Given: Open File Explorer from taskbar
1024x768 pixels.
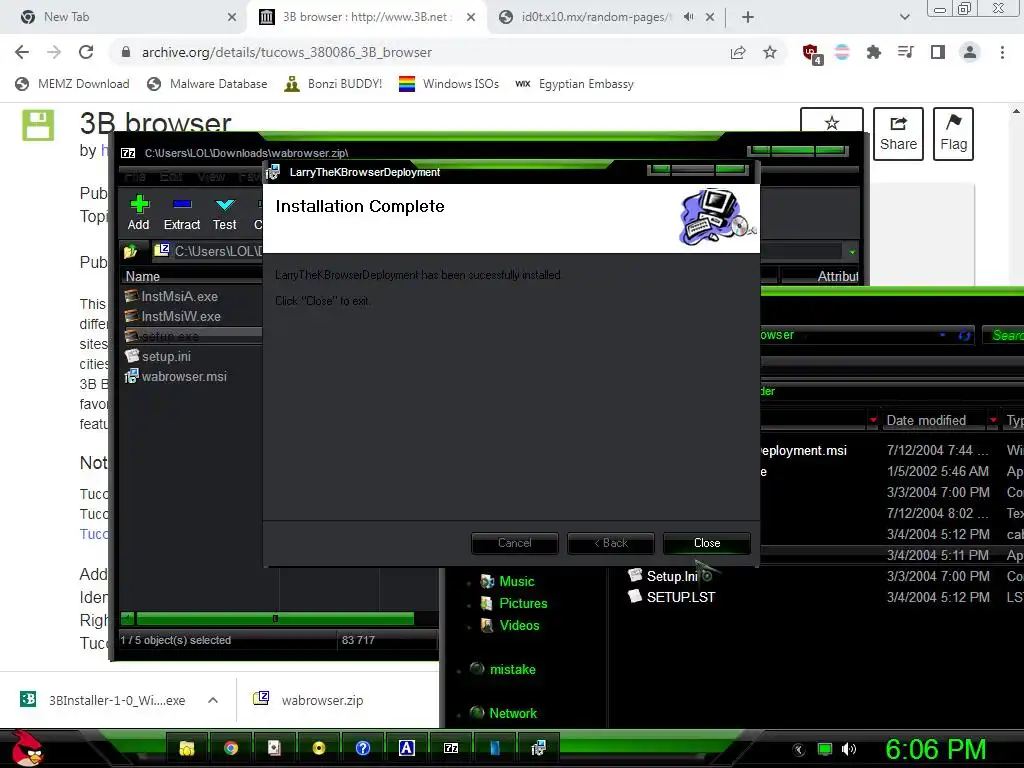Looking at the screenshot, I should pos(187,748).
